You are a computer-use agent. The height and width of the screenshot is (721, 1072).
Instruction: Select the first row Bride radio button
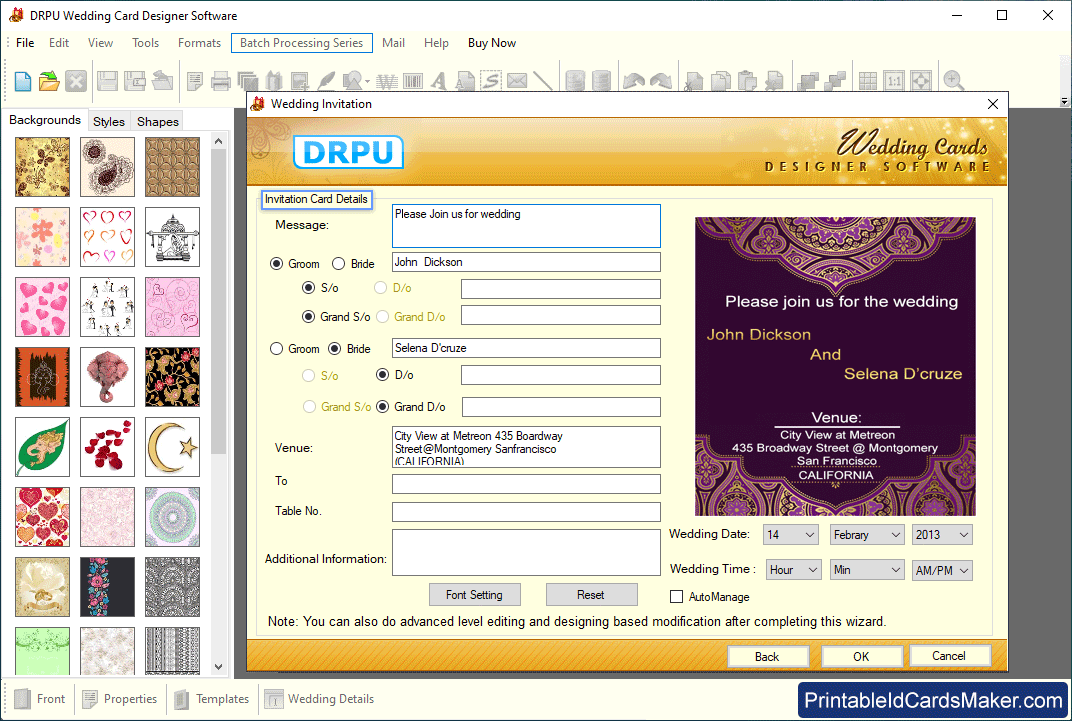tap(338, 264)
